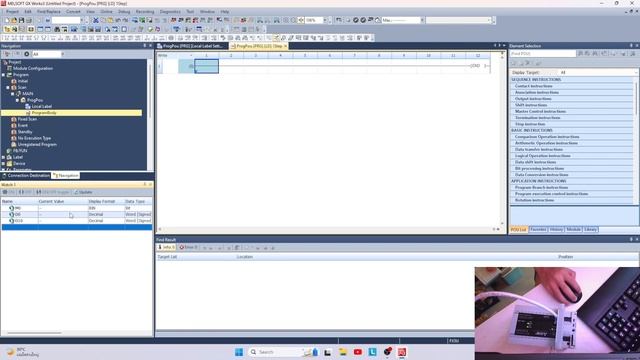Expand the Device tree node

[x=4, y=164]
